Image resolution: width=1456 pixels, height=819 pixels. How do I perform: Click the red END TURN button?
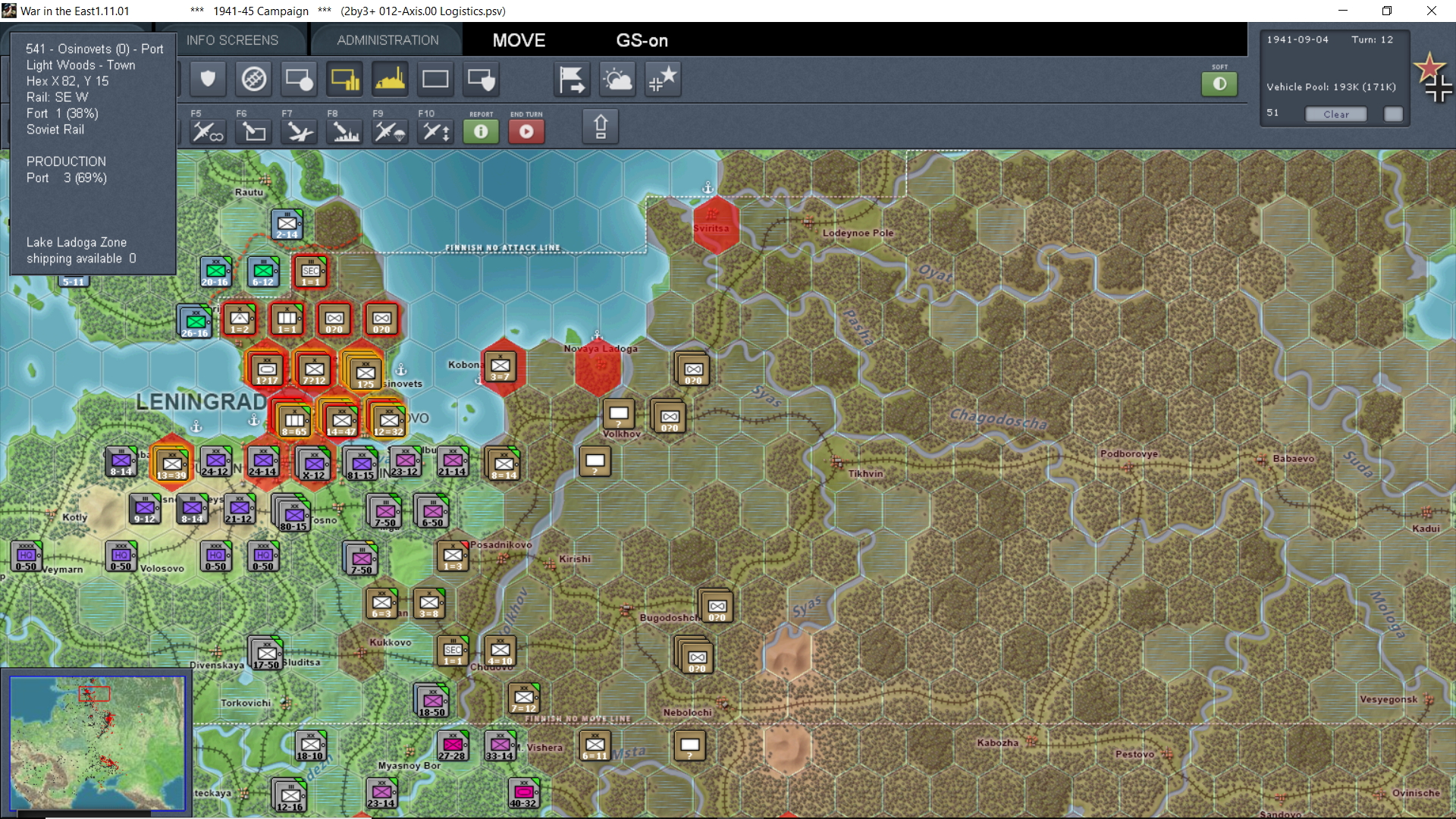point(526,131)
